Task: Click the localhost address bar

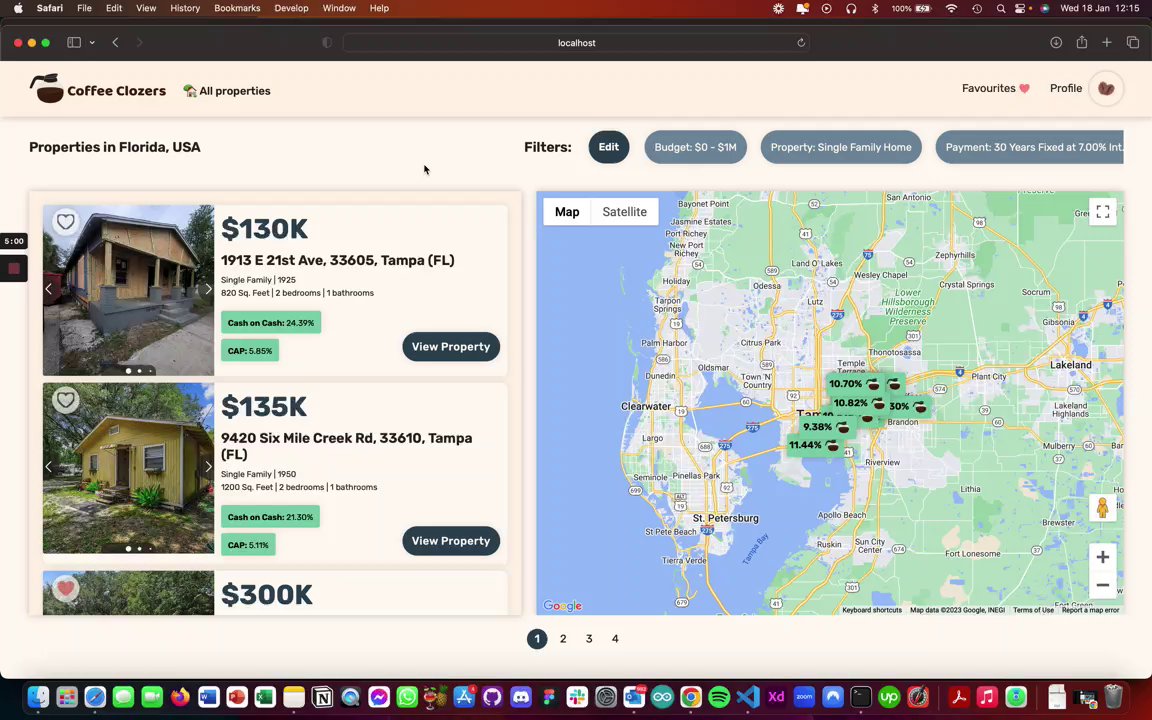Action: click(x=576, y=43)
